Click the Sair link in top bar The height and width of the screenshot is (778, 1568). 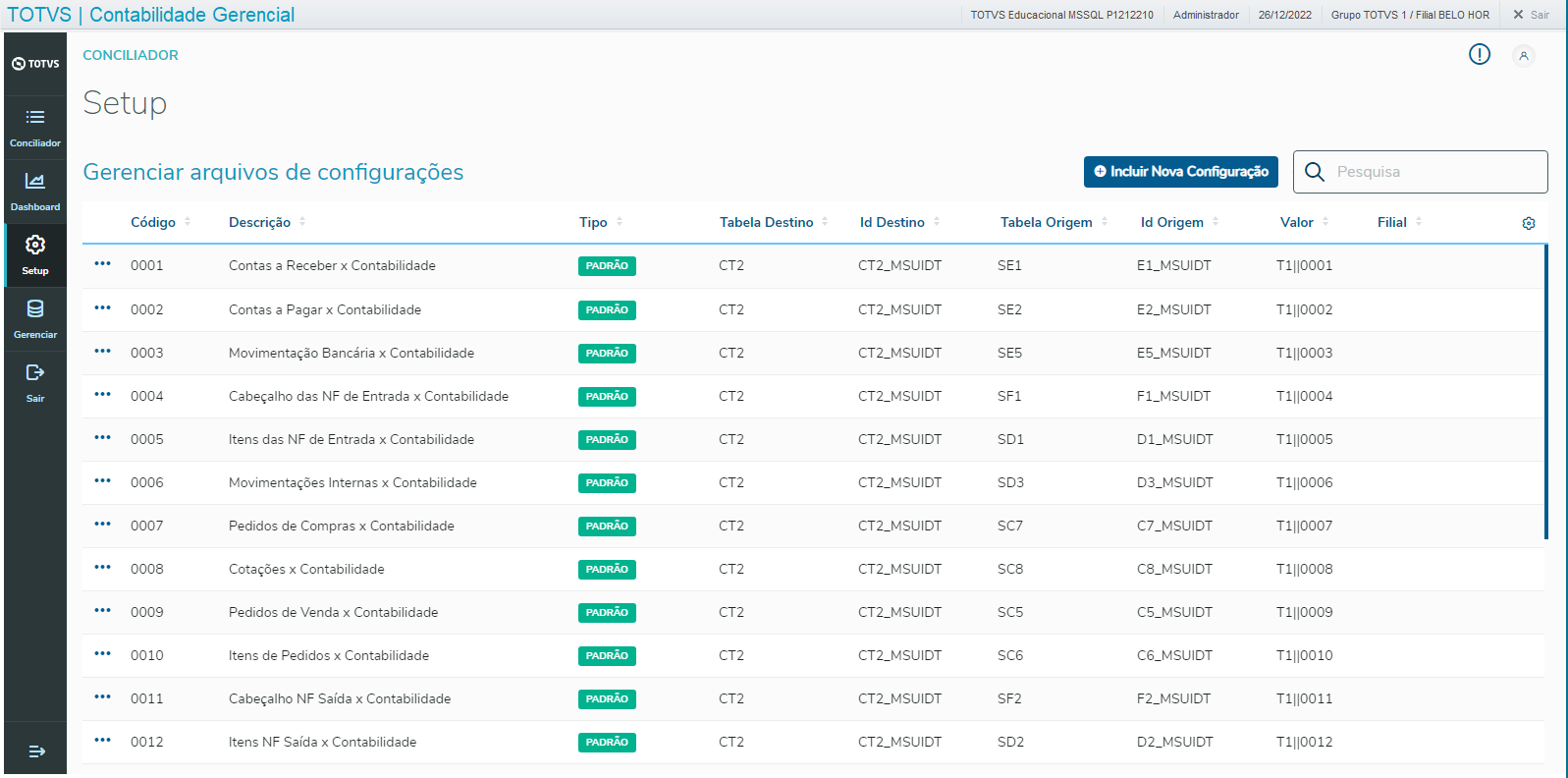click(1531, 15)
